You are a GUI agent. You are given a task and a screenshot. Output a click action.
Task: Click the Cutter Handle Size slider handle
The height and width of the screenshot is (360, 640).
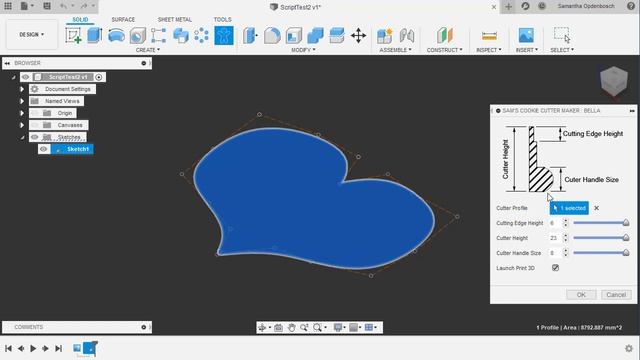click(626, 253)
